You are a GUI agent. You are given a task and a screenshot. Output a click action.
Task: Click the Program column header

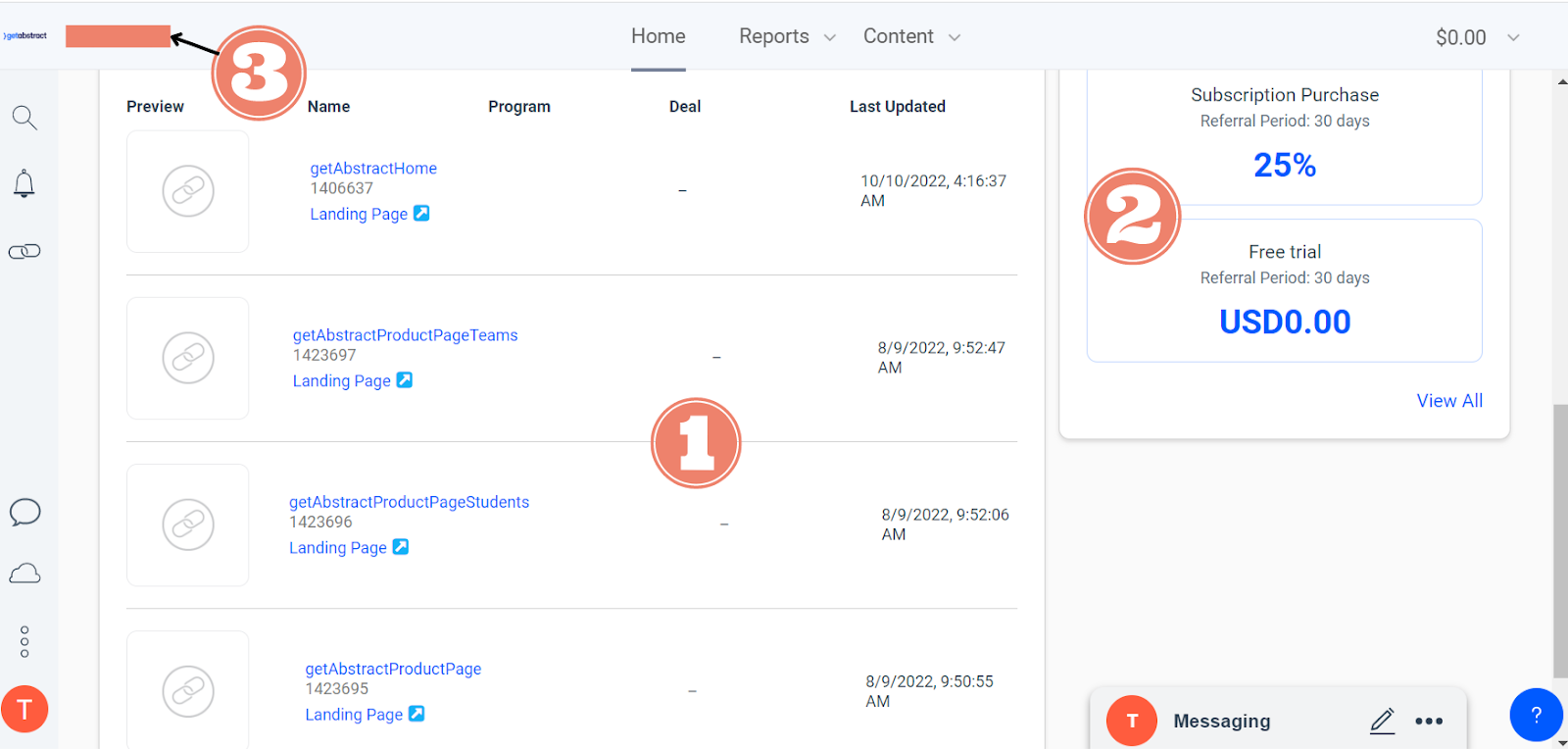[519, 106]
